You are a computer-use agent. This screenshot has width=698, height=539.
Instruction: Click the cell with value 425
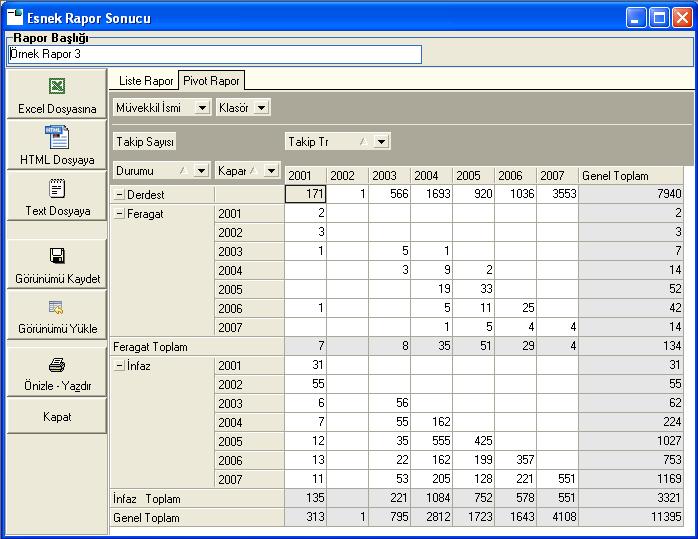pyautogui.click(x=473, y=441)
